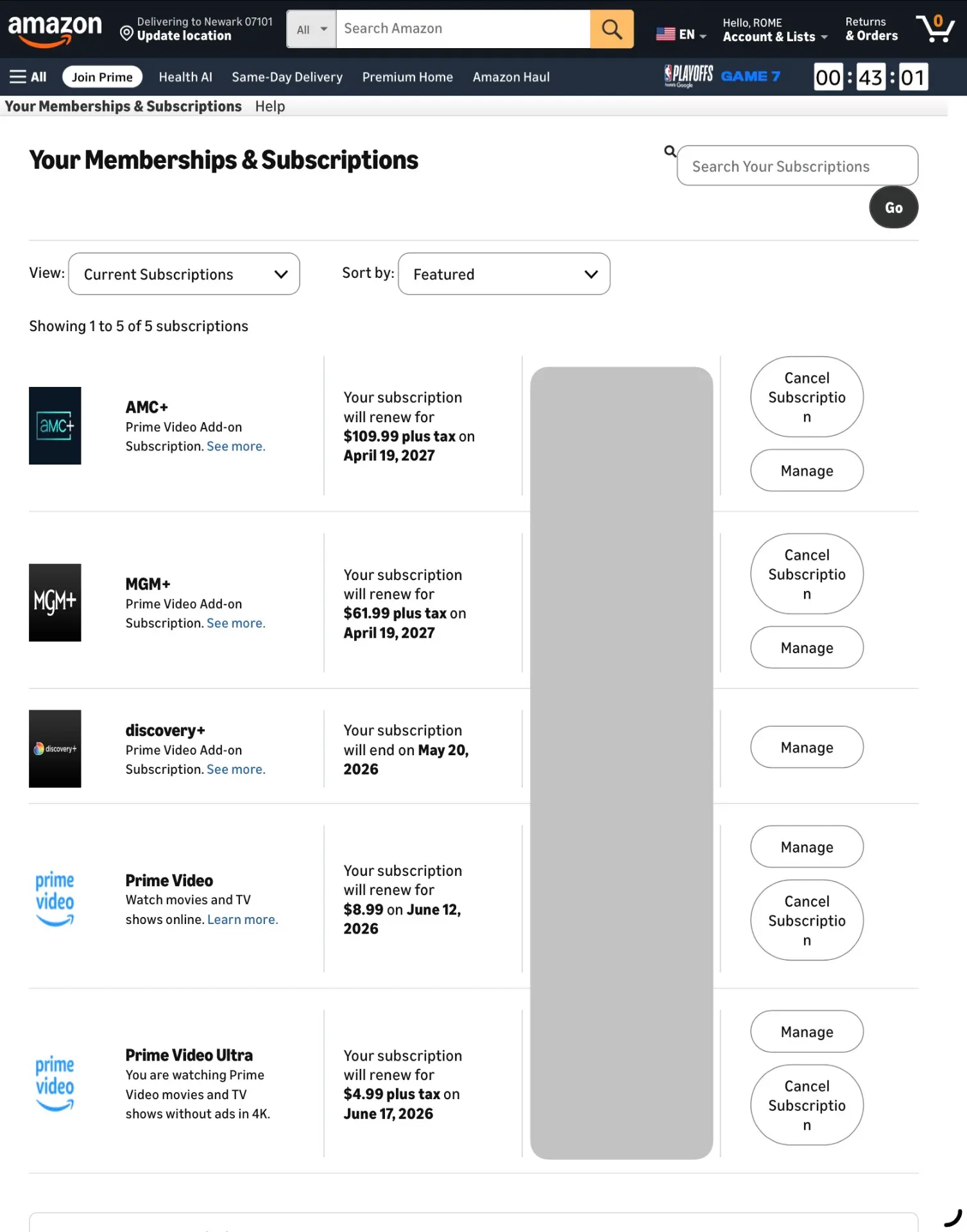Open the Health AI nav item
Viewport: 967px width, 1232px height.
(185, 77)
